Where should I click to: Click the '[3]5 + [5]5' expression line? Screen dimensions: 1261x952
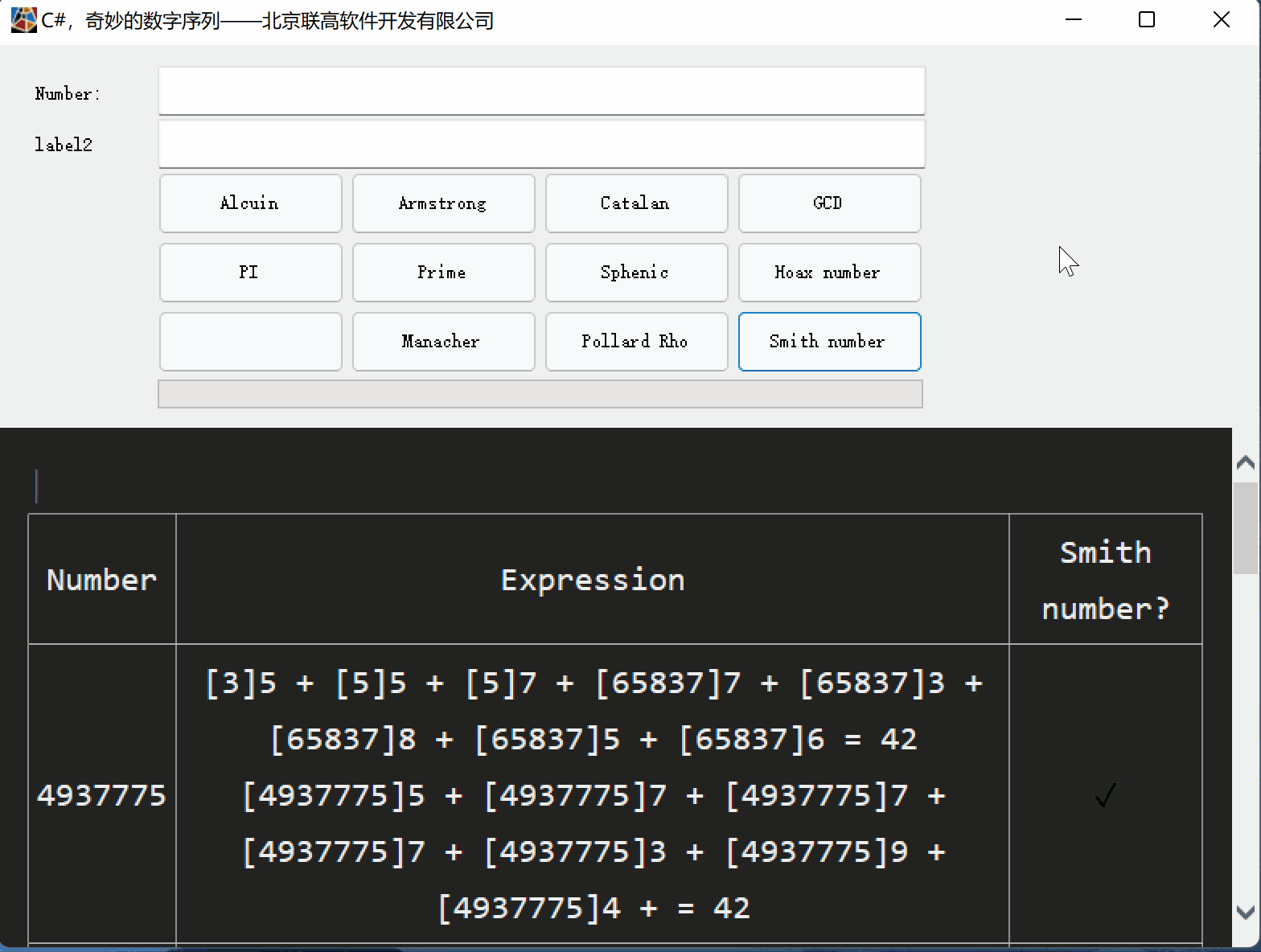306,683
